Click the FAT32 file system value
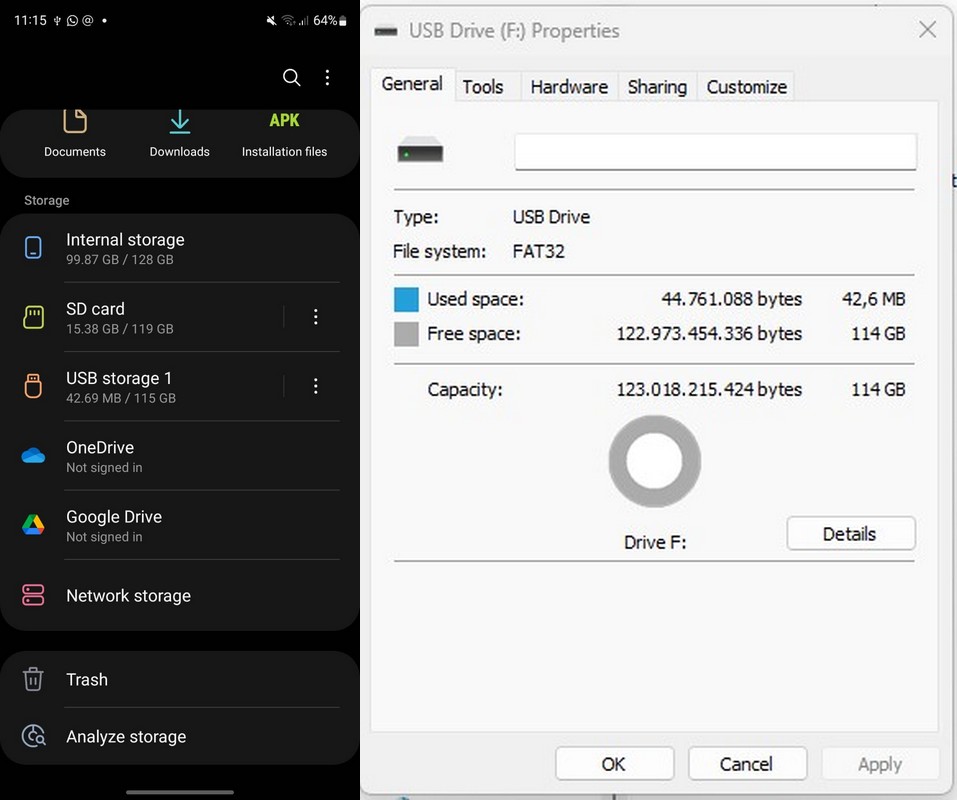 pos(538,251)
